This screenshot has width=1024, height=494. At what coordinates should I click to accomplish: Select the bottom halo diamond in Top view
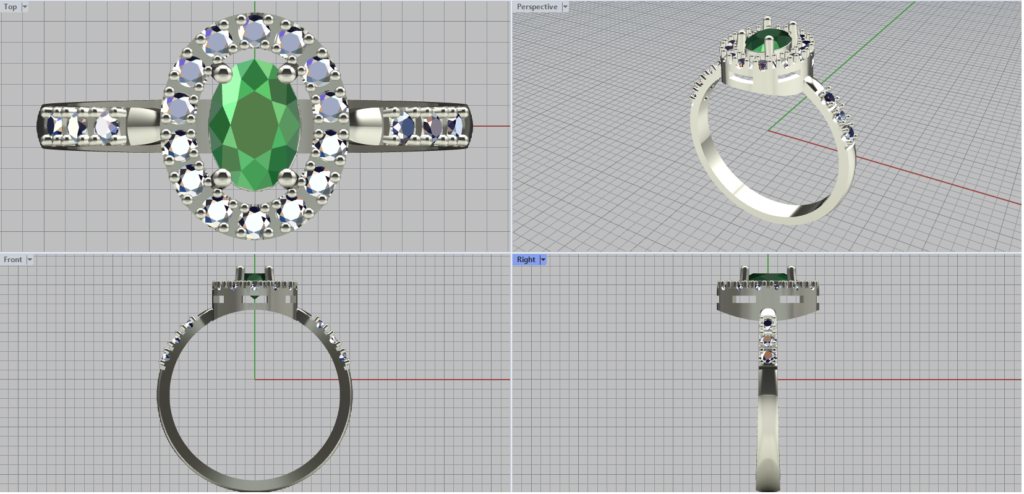click(255, 219)
